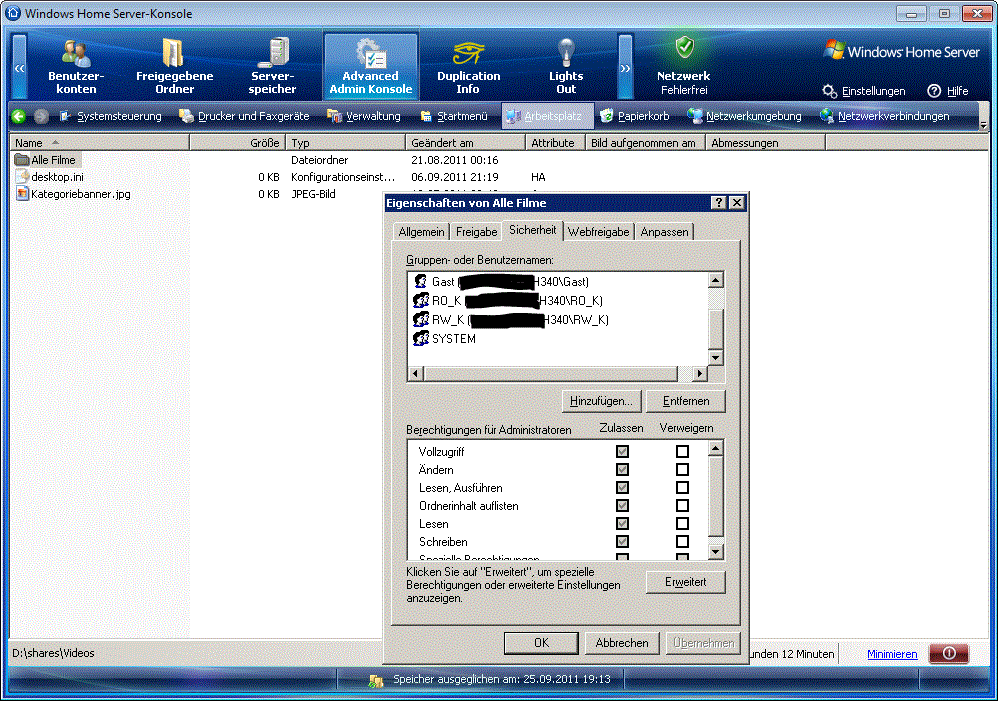The image size is (998, 701).
Task: Switch to Freigabe tab
Action: 476,232
